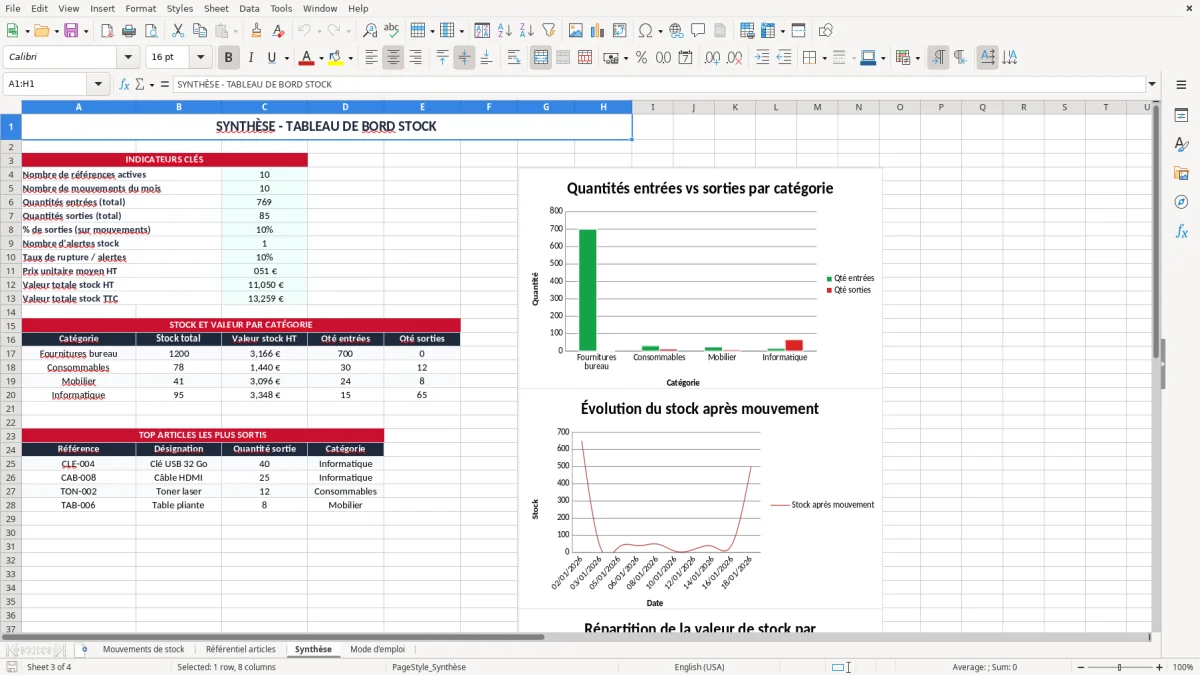
Task: Toggle Underline formatting
Action: point(272,58)
